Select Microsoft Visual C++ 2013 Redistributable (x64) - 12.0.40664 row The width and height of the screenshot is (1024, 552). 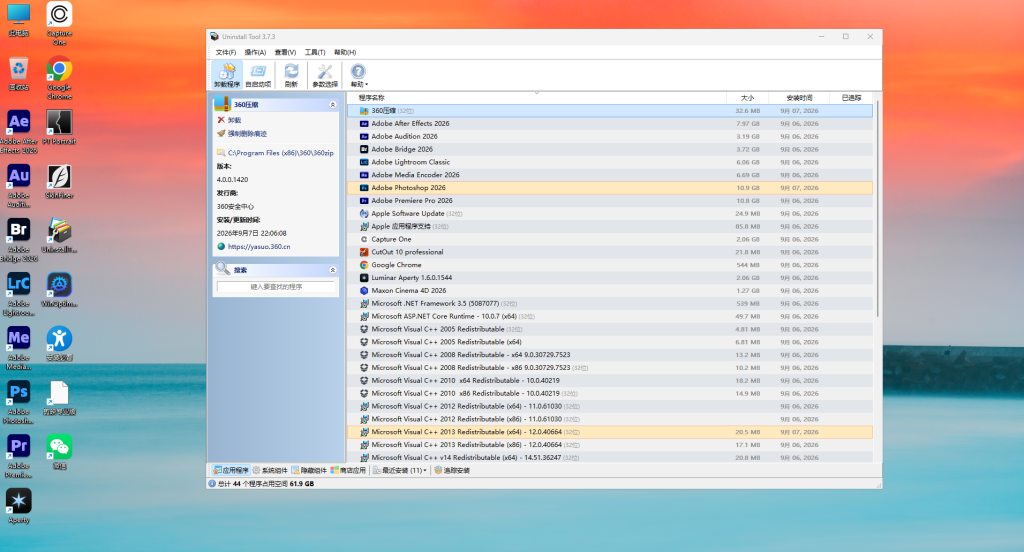tap(610, 432)
